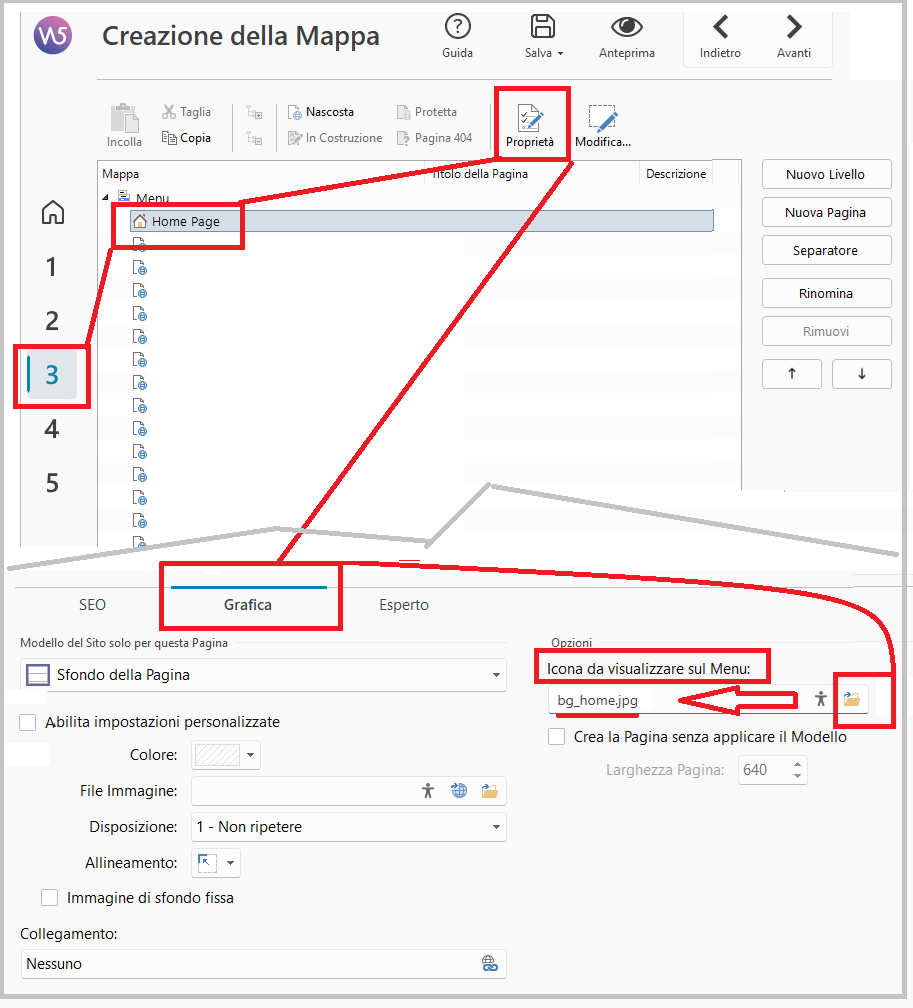
Task: Tick Crea la Pagina senza applicare il Modello
Action: point(557,737)
